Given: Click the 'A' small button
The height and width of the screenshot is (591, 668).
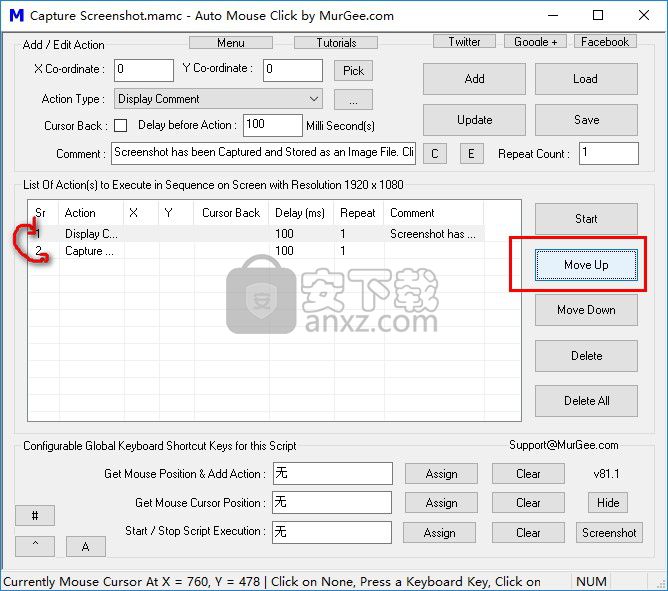Looking at the screenshot, I should pyautogui.click(x=86, y=546).
